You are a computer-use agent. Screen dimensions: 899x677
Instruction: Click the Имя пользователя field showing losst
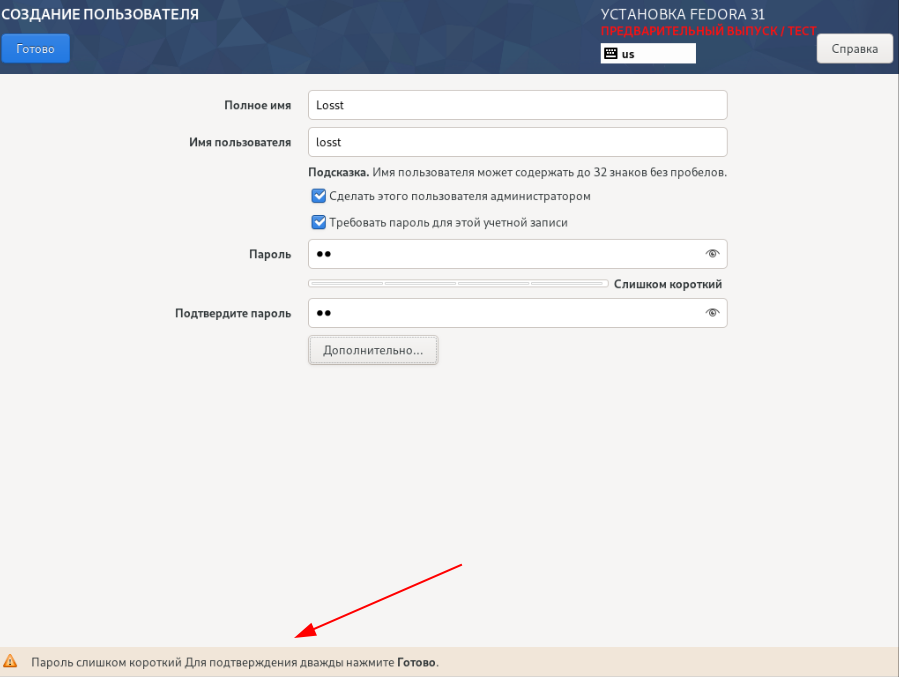tap(517, 142)
